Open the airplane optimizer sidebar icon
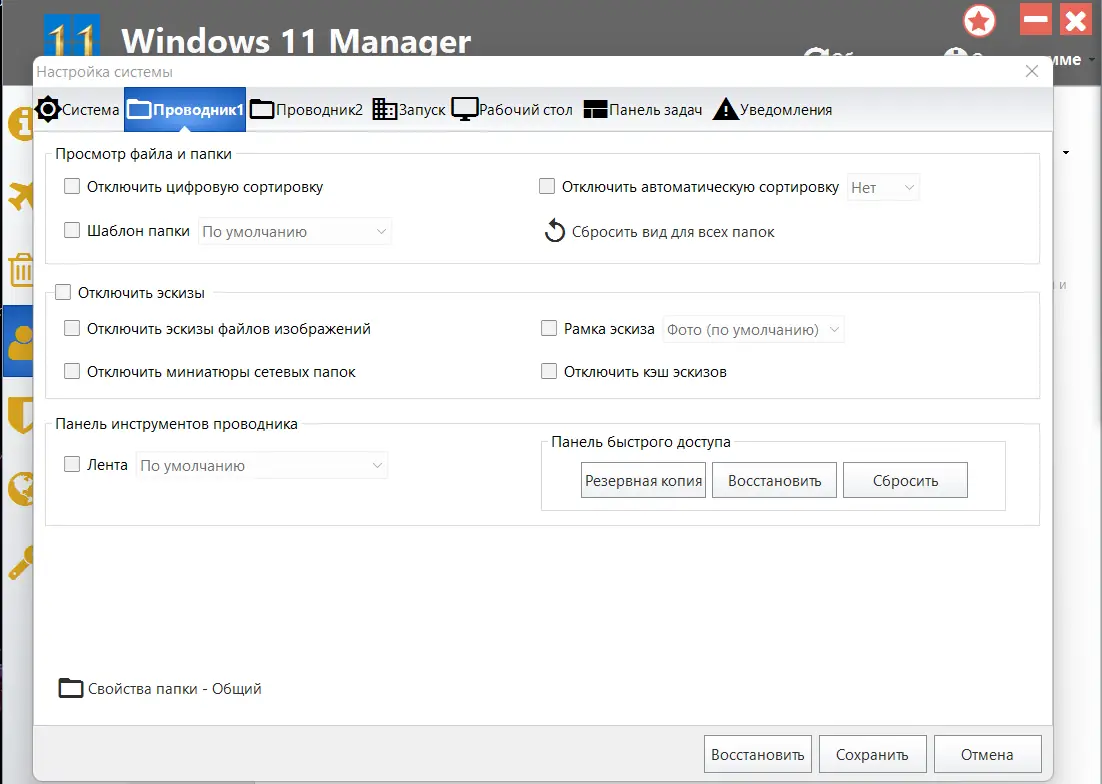 point(20,196)
